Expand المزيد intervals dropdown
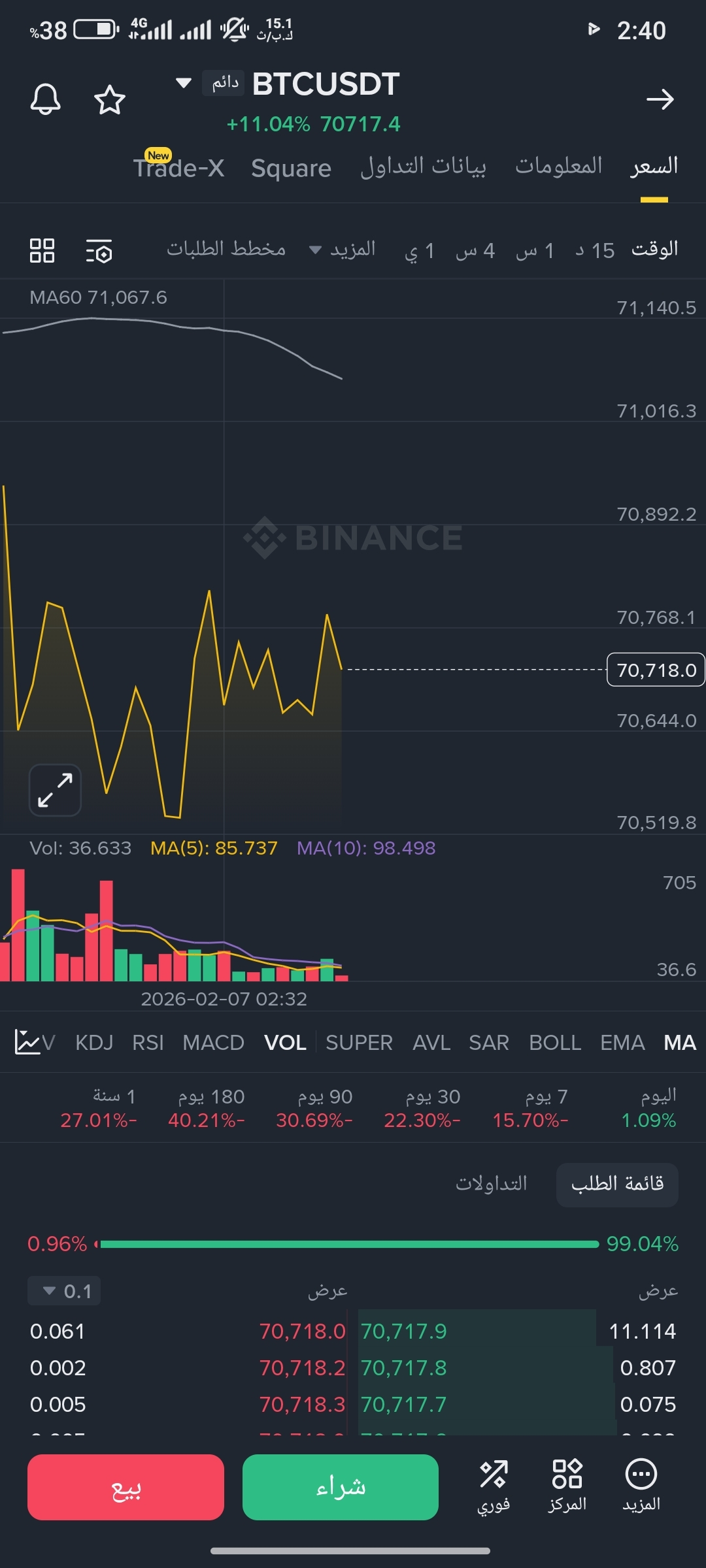The height and width of the screenshot is (1568, 706). click(343, 250)
